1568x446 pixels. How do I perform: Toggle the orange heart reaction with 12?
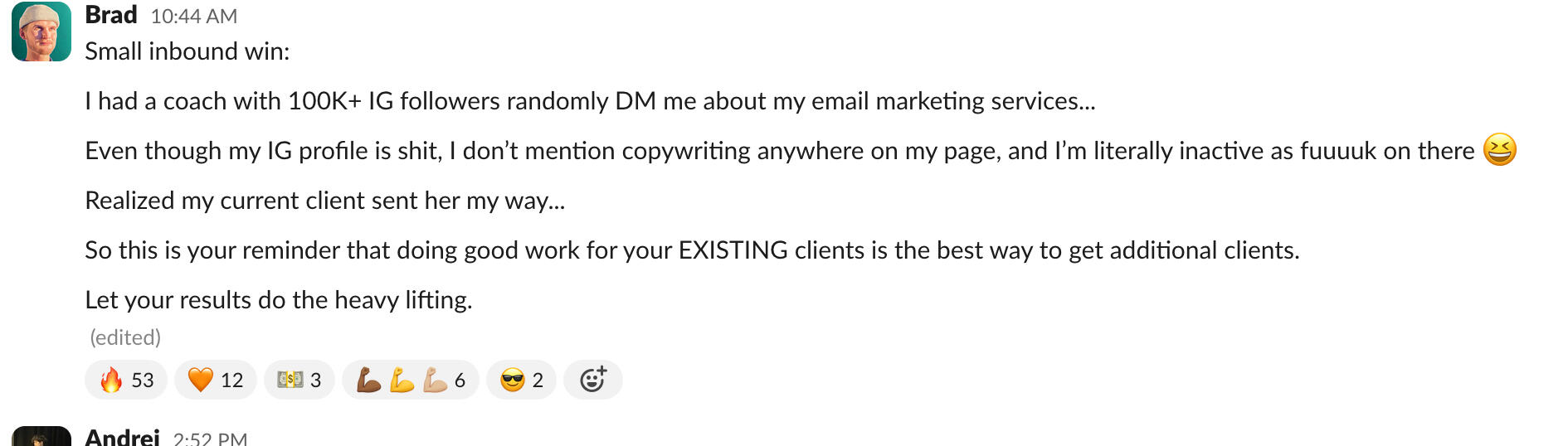click(215, 380)
